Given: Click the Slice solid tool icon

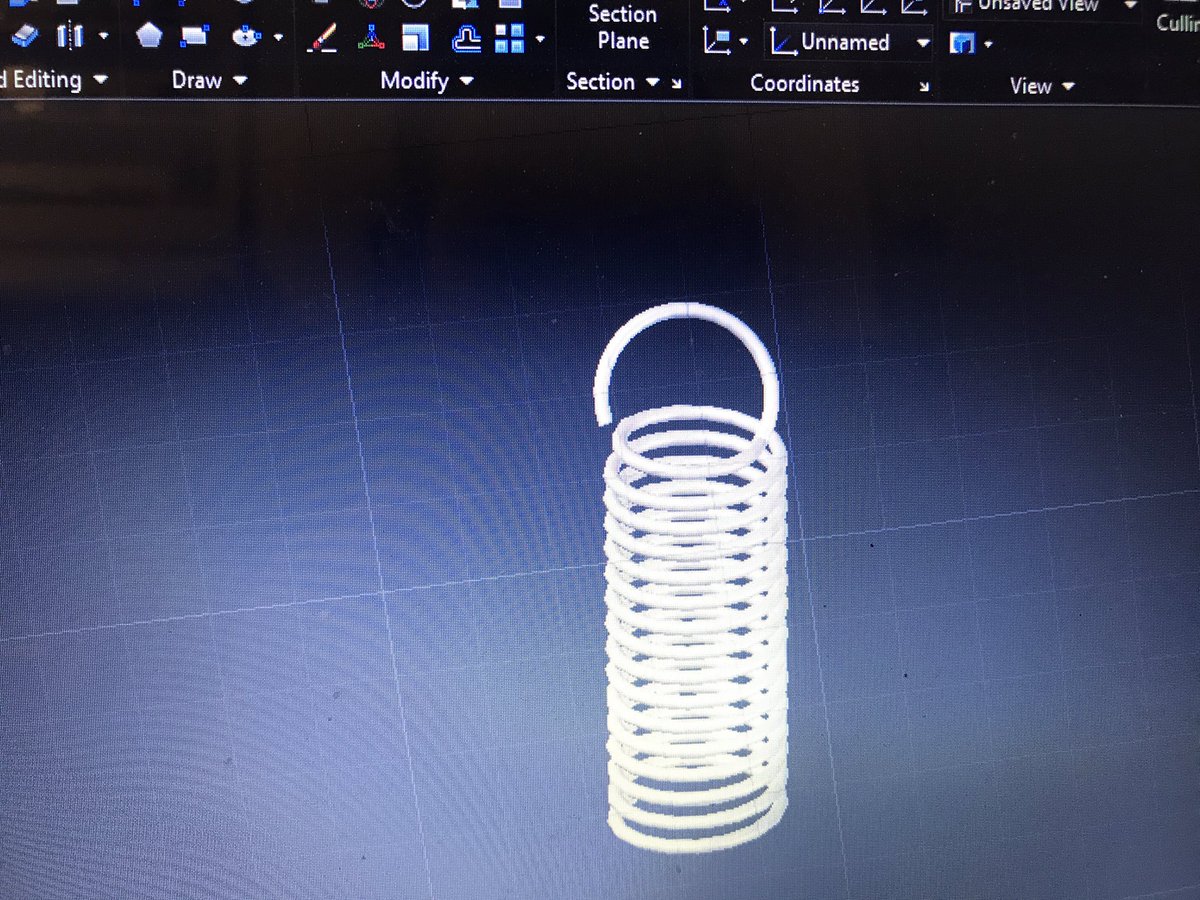Looking at the screenshot, I should click(x=70, y=37).
